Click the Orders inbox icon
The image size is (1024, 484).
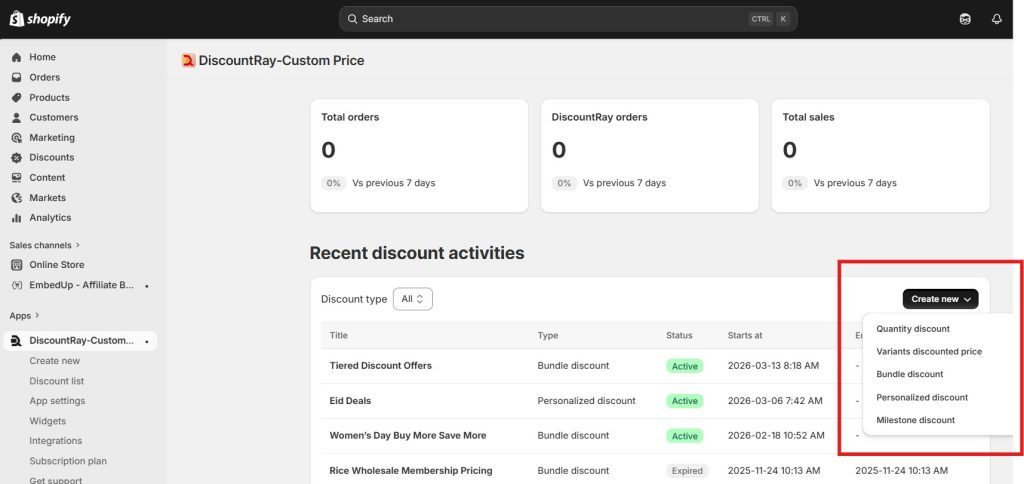17,77
